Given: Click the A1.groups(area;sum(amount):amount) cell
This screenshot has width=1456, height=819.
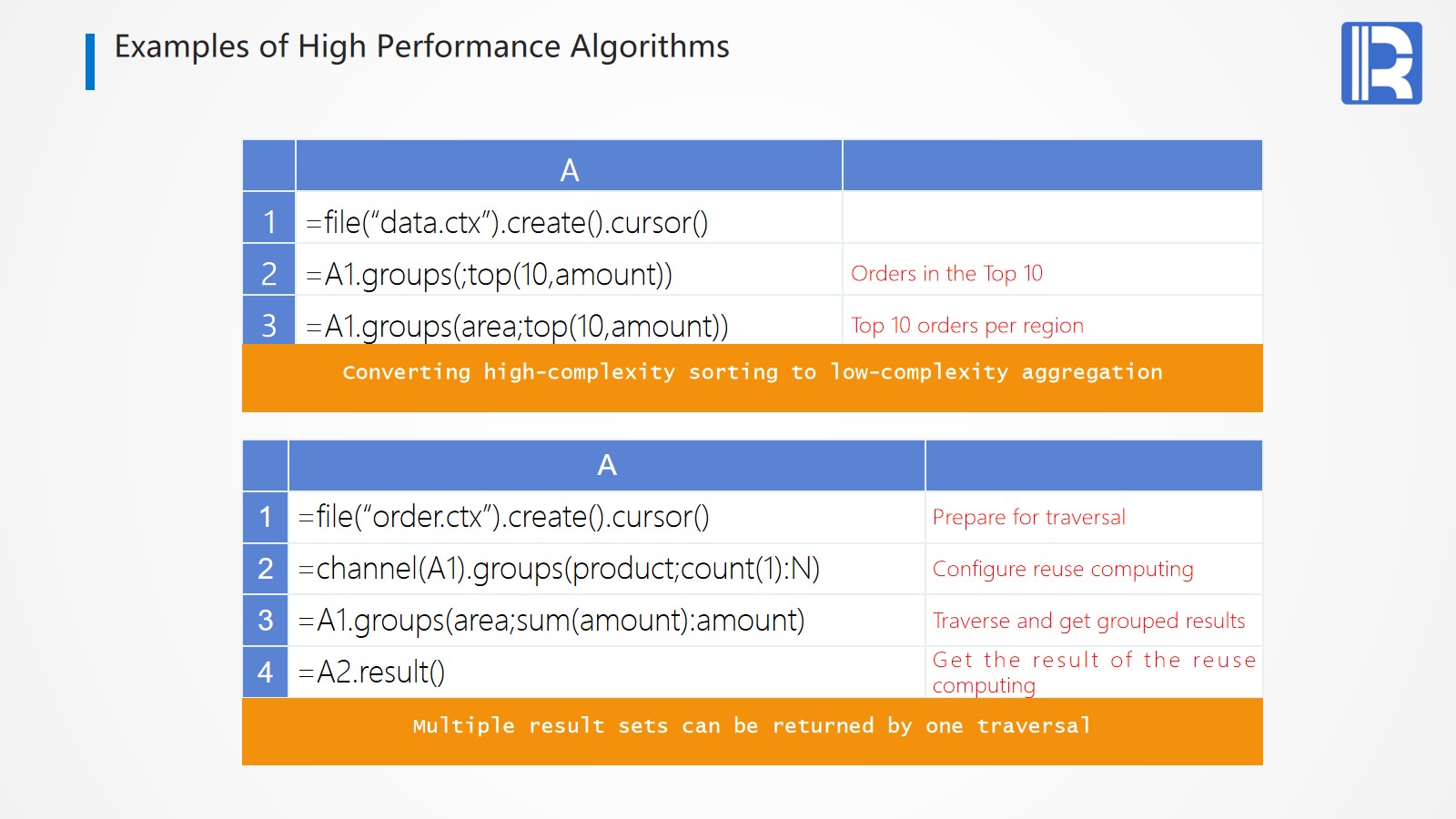Looking at the screenshot, I should [551, 621].
